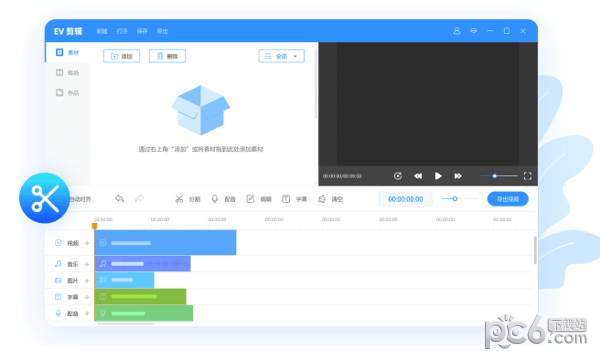The height and width of the screenshot is (361, 600).
Task: Expand the 全部 filter dropdown
Action: click(282, 56)
